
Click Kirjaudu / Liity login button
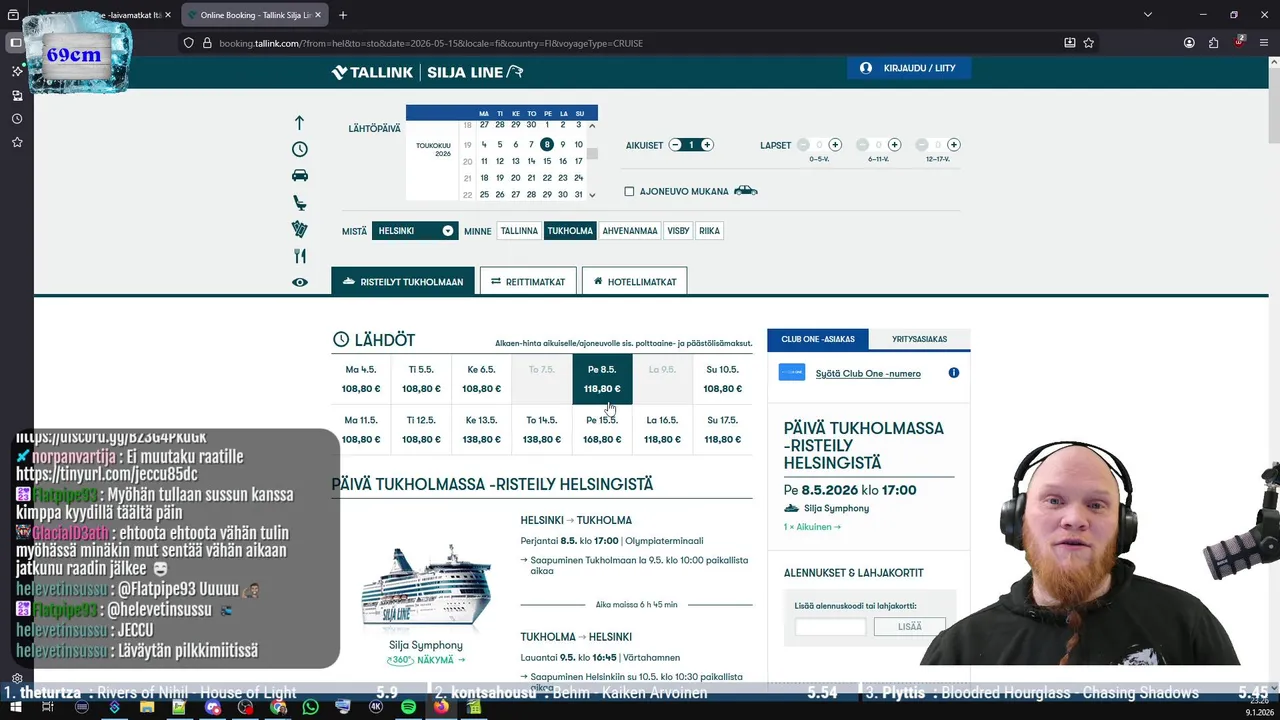[909, 68]
